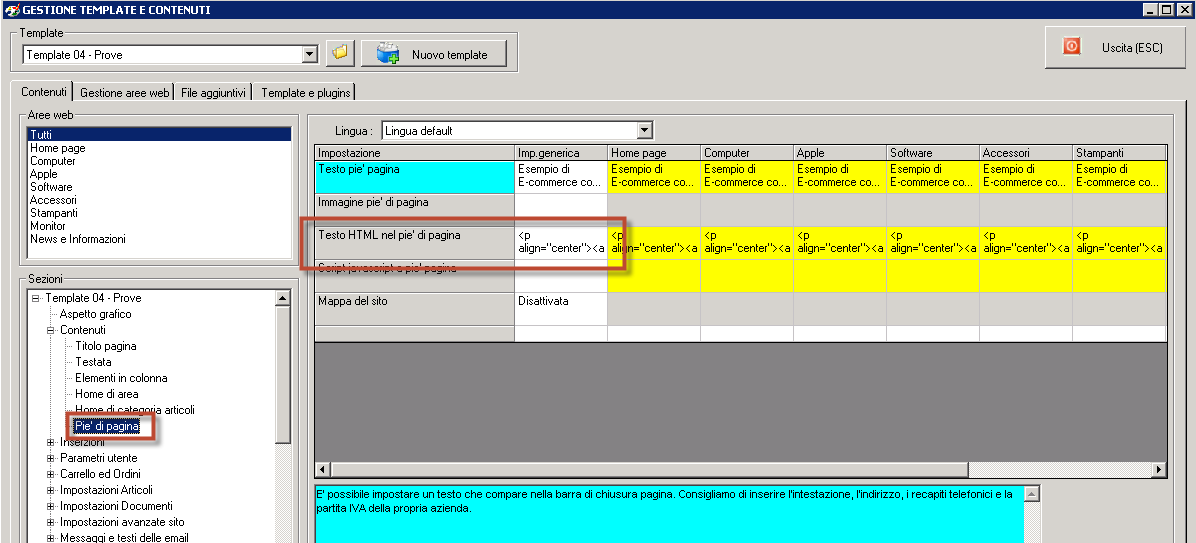
Task: Click the Testo pie' pagina row label
Action: point(414,177)
